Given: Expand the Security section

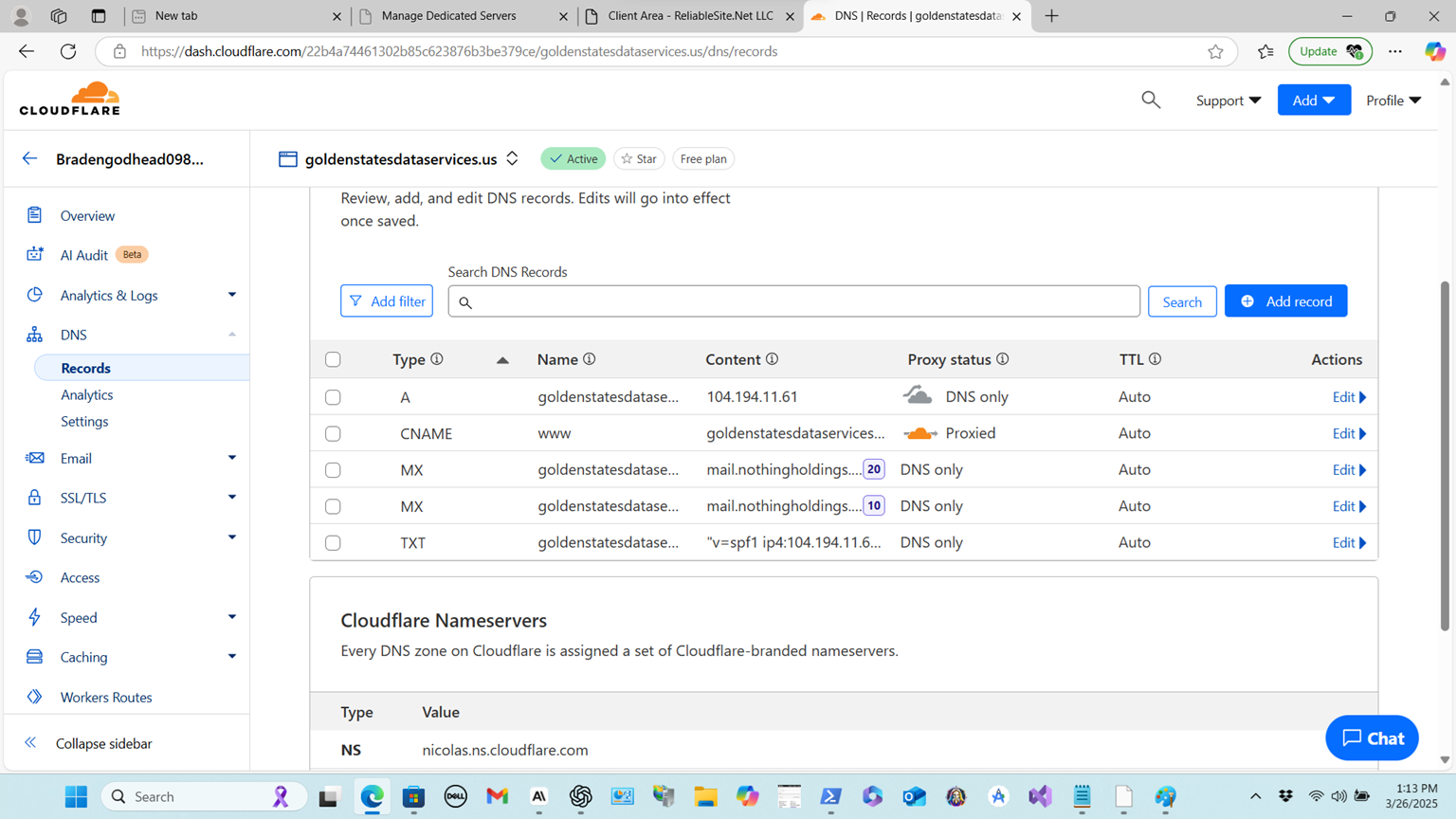Looking at the screenshot, I should click(x=231, y=537).
